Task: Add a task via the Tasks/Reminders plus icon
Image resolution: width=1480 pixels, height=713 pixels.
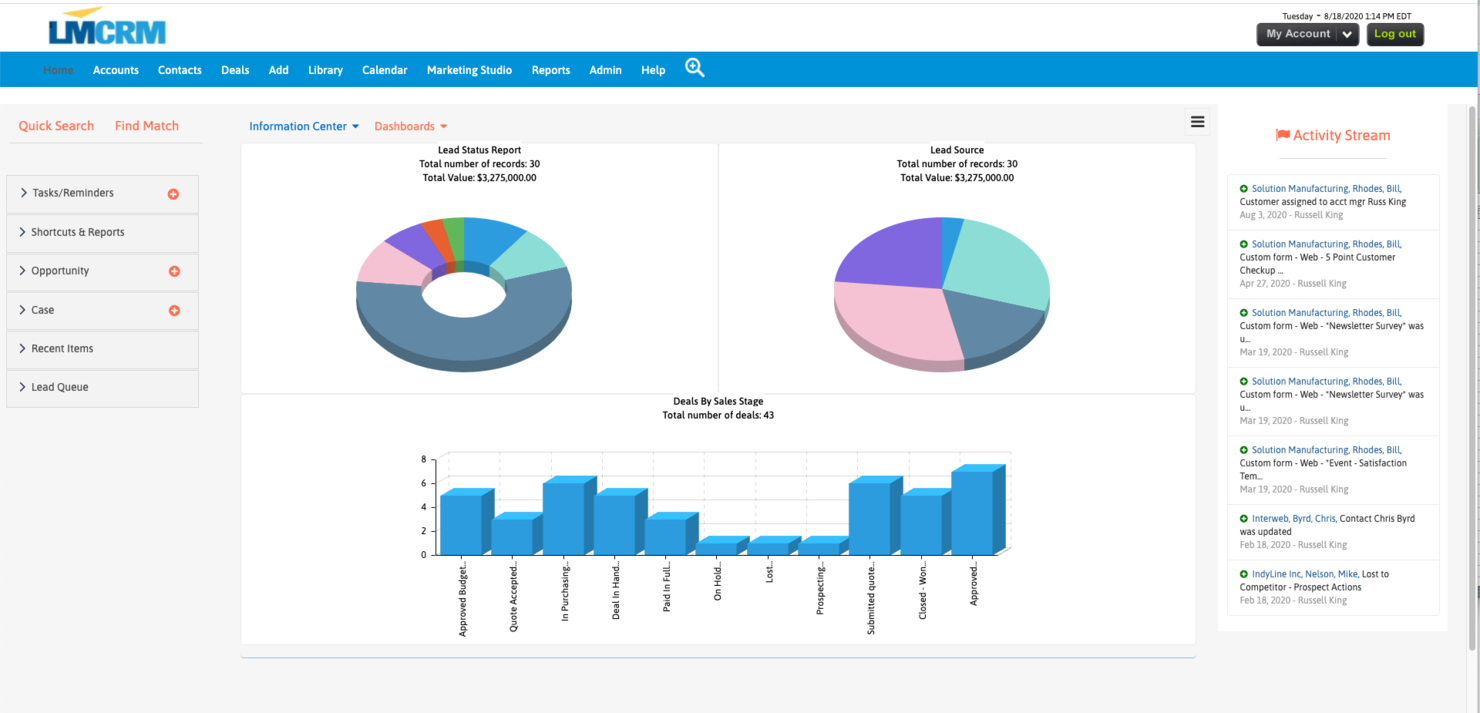Action: [x=175, y=193]
